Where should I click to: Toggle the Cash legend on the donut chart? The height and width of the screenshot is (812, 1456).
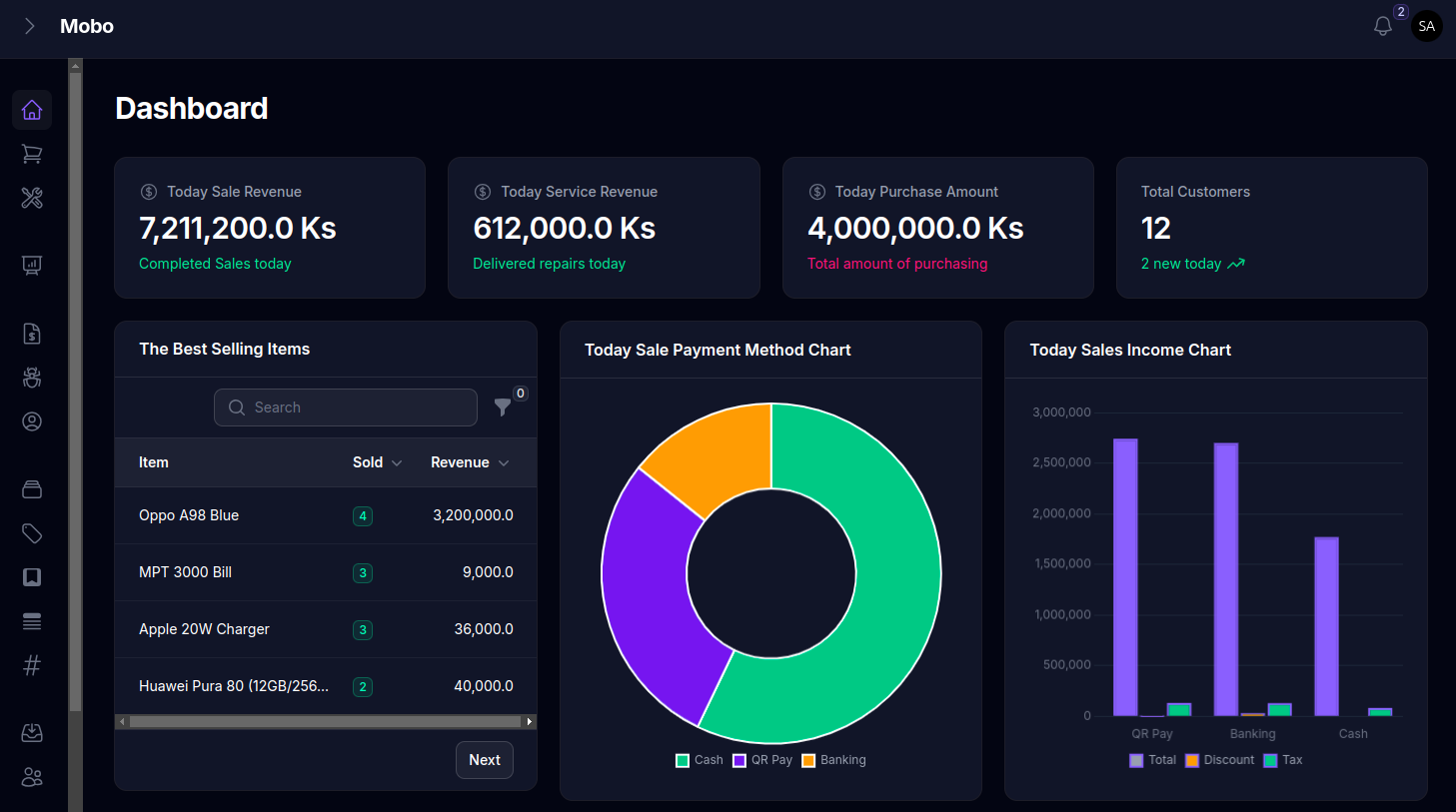[699, 759]
